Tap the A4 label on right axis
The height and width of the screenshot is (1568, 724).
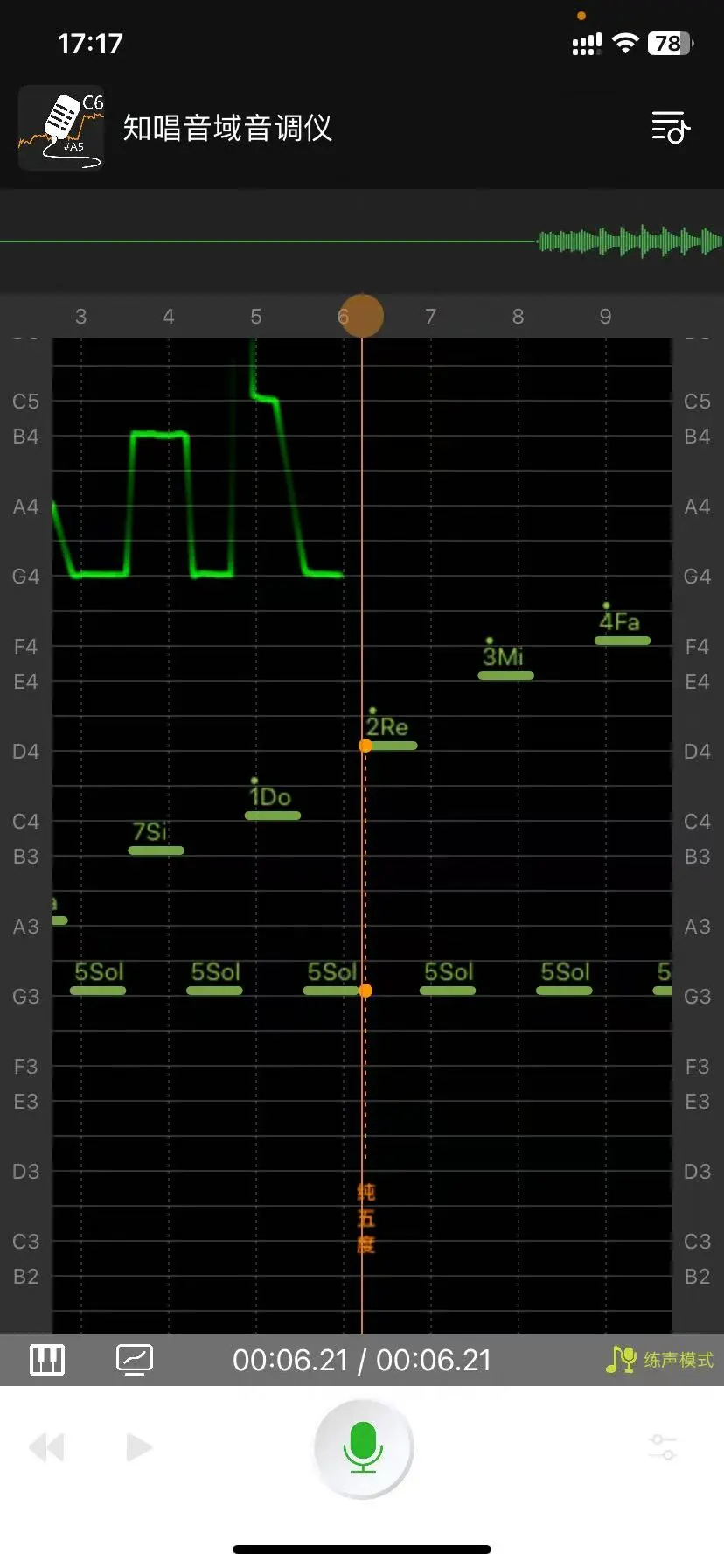pyautogui.click(x=697, y=507)
